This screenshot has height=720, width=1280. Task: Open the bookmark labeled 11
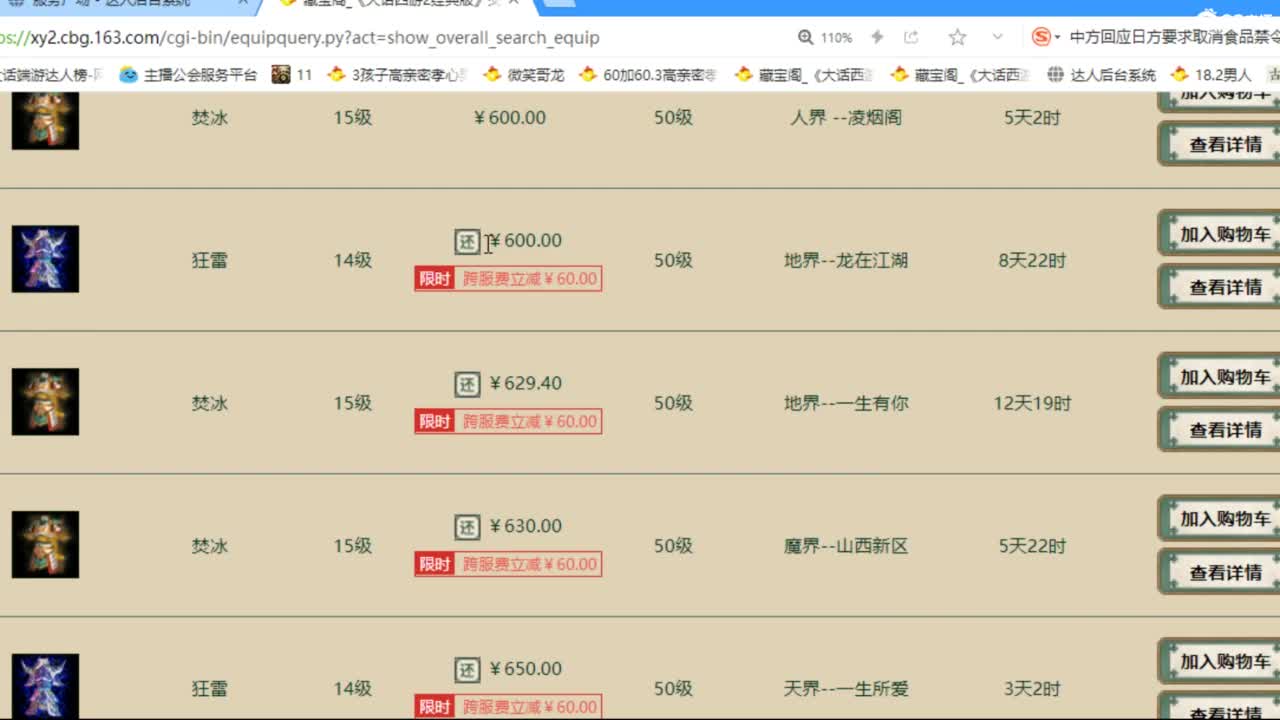pyautogui.click(x=292, y=75)
